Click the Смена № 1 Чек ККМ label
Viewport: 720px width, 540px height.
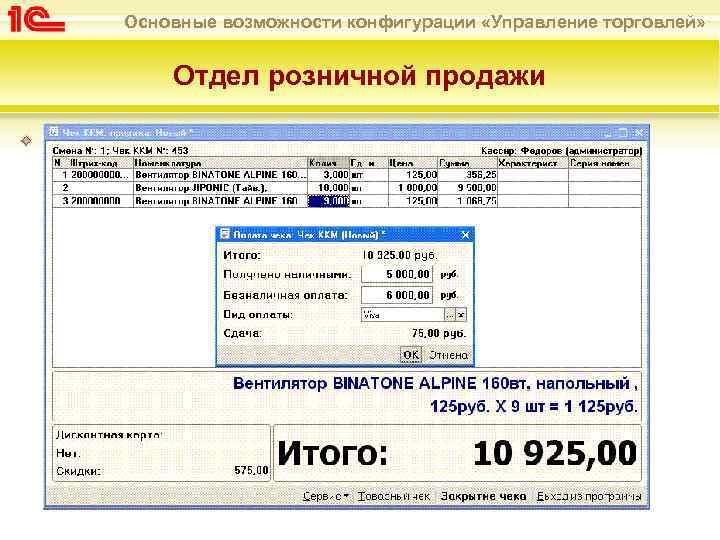[120, 151]
